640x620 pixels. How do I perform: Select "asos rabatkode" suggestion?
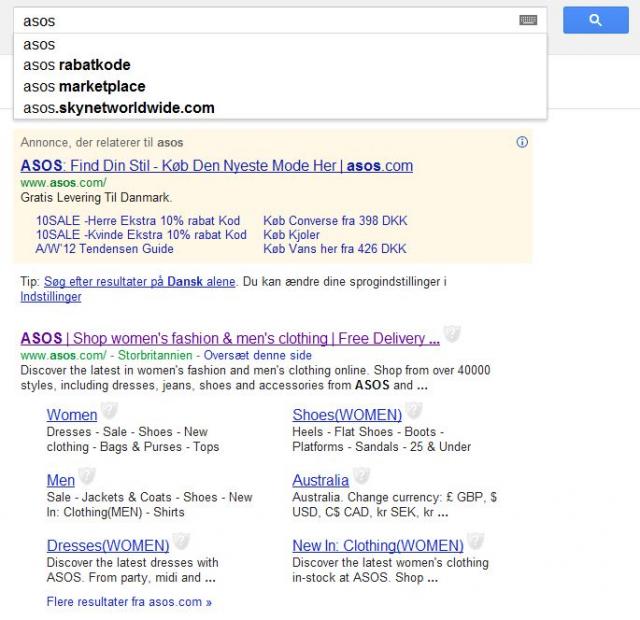[77, 65]
